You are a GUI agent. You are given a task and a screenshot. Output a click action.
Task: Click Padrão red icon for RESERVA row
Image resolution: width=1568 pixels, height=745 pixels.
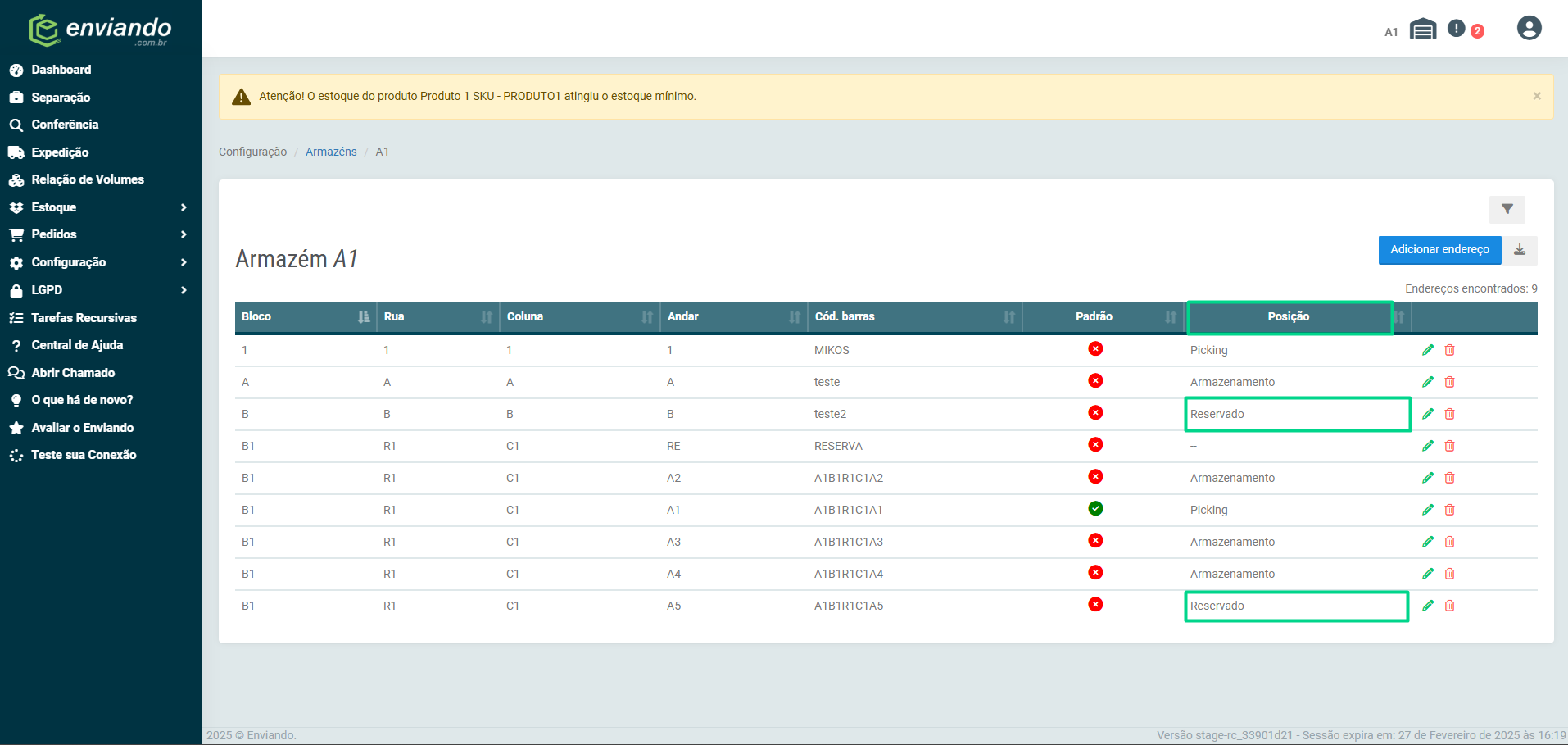pyautogui.click(x=1095, y=444)
